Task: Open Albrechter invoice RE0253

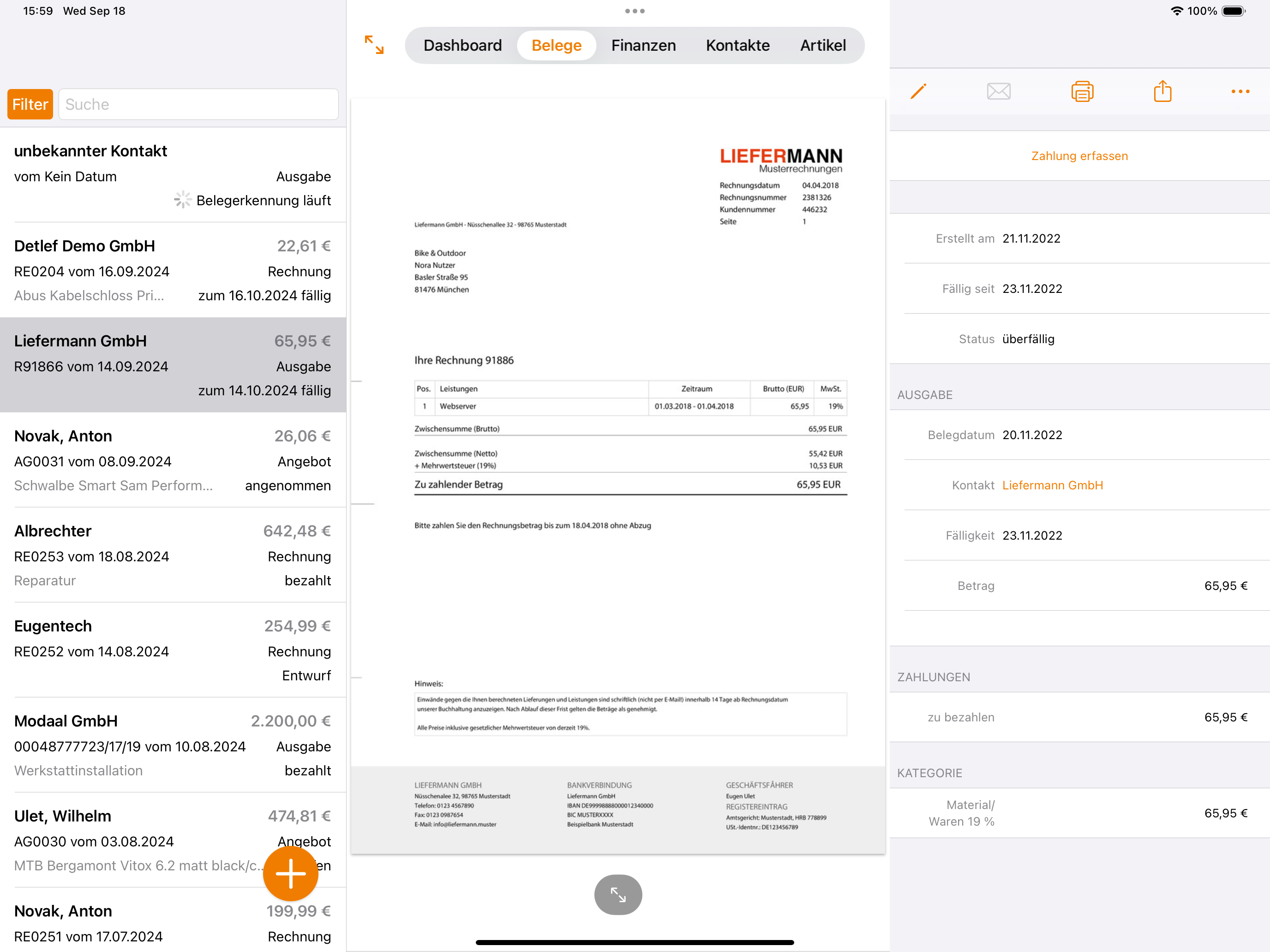Action: [173, 555]
